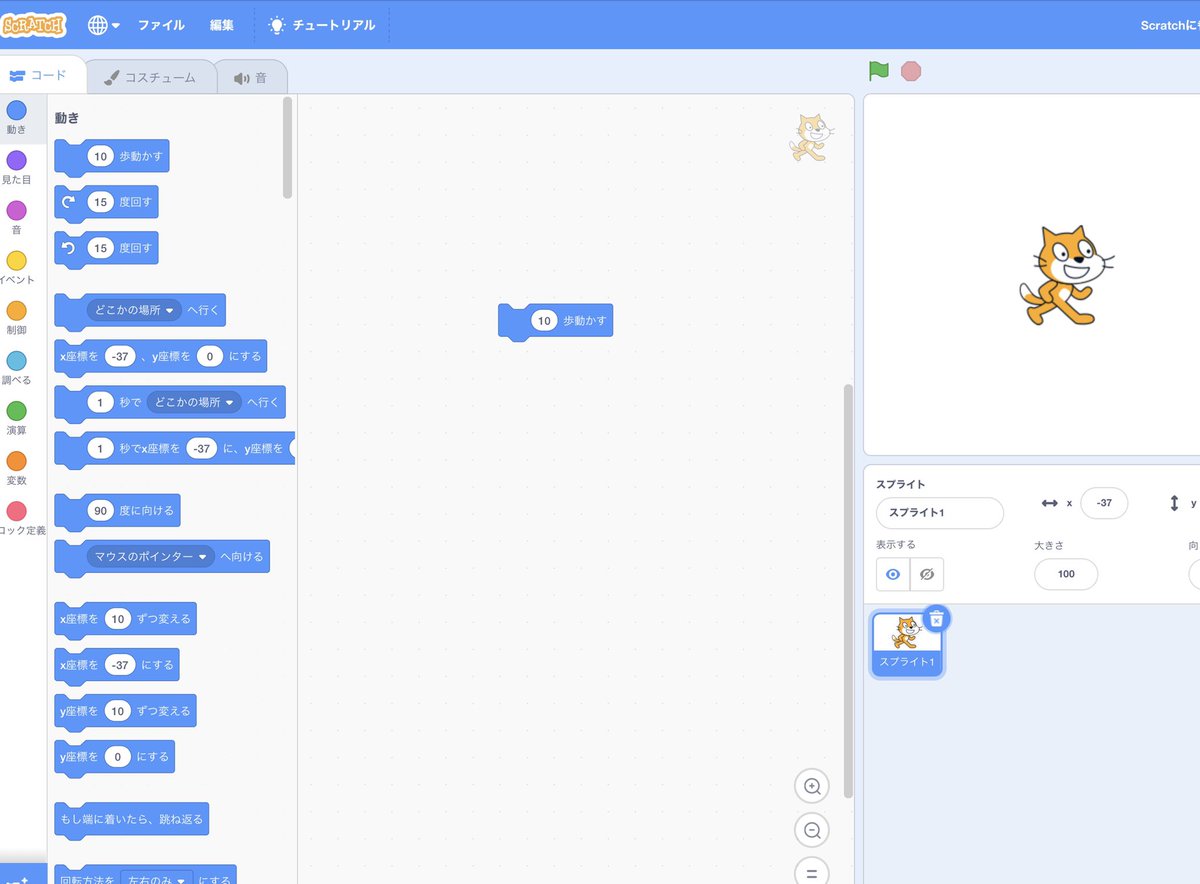Click the y座標を0にする block
This screenshot has height=884, width=1200.
114,758
